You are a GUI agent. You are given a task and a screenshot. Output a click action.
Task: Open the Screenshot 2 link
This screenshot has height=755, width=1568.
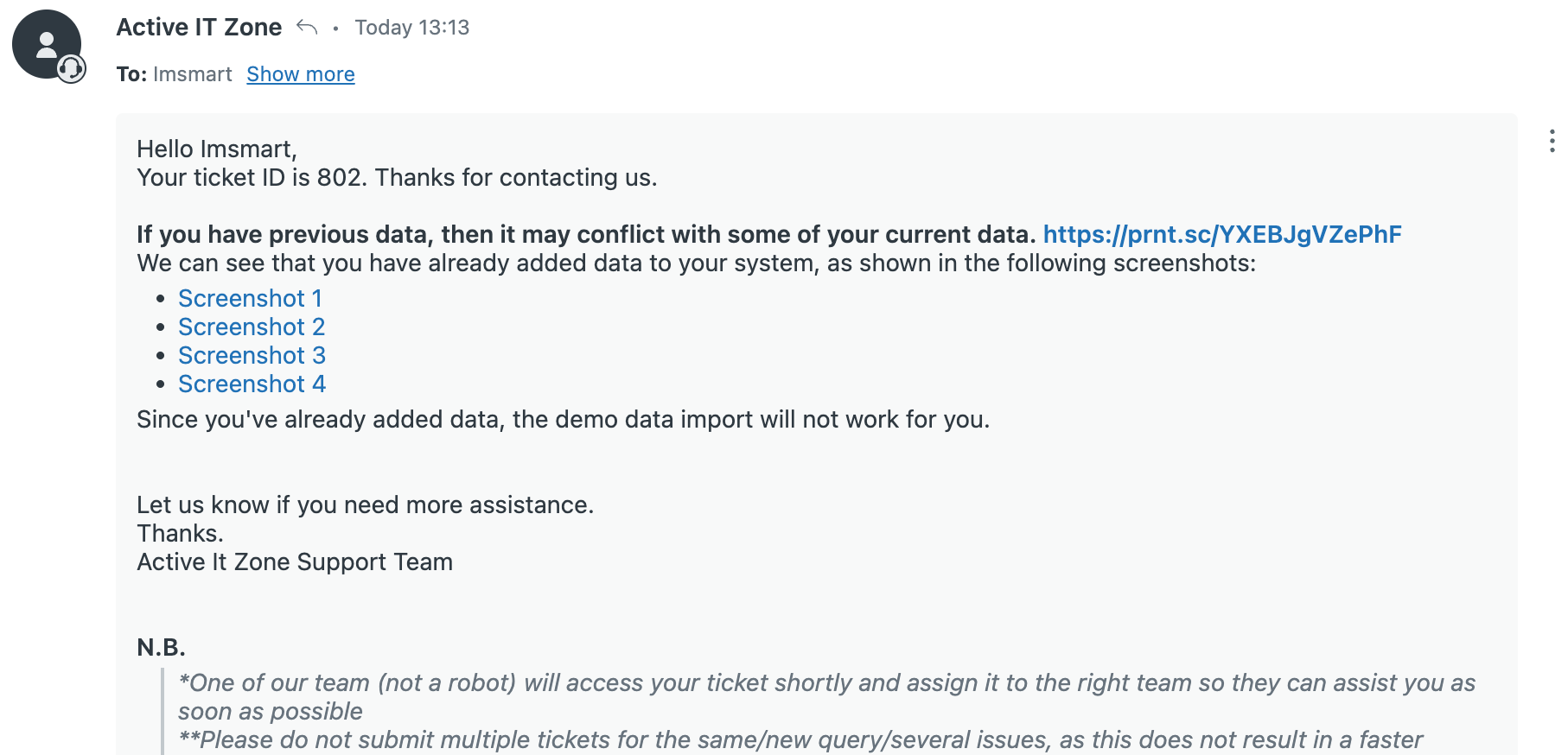(252, 327)
